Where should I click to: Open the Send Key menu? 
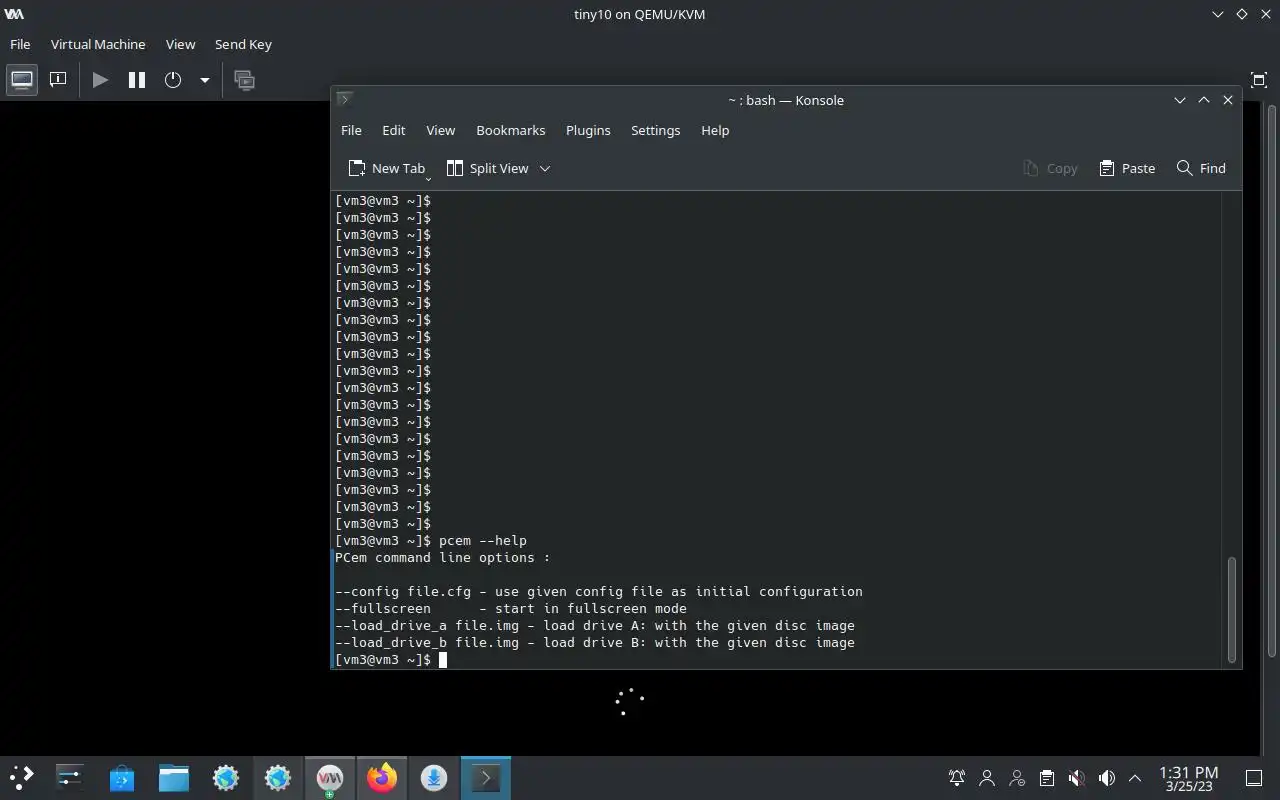click(x=243, y=44)
